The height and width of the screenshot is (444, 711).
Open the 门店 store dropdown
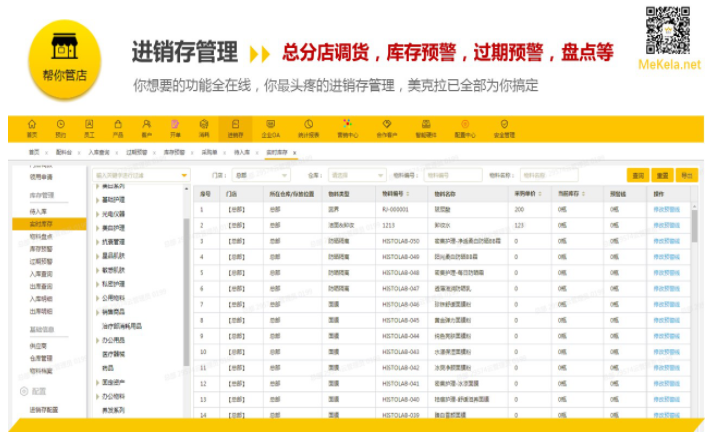click(261, 175)
